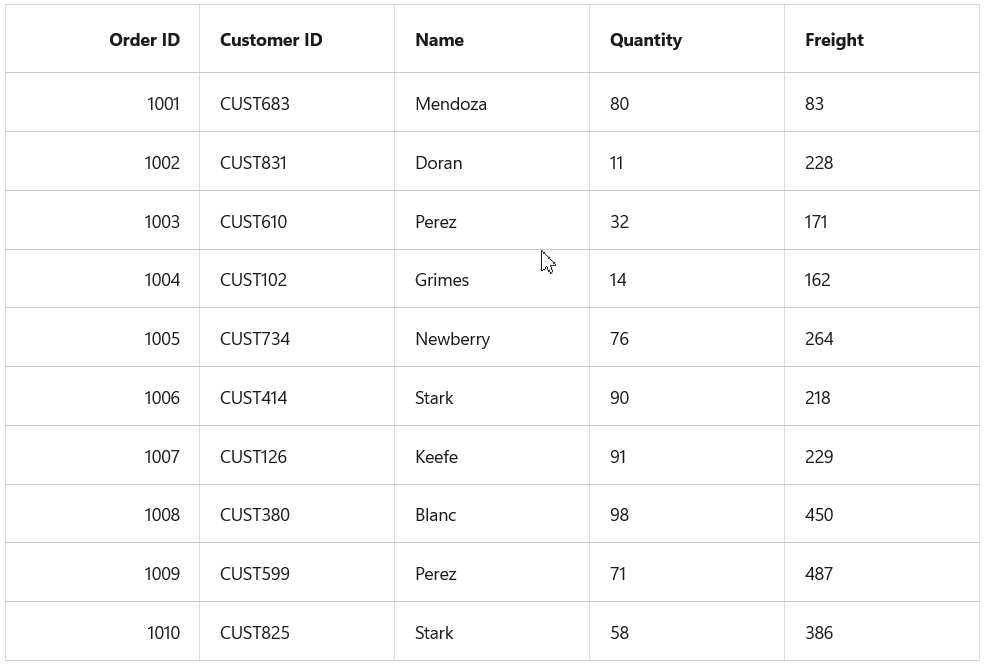985x668 pixels.
Task: Select the Quantity column header
Action: (645, 40)
